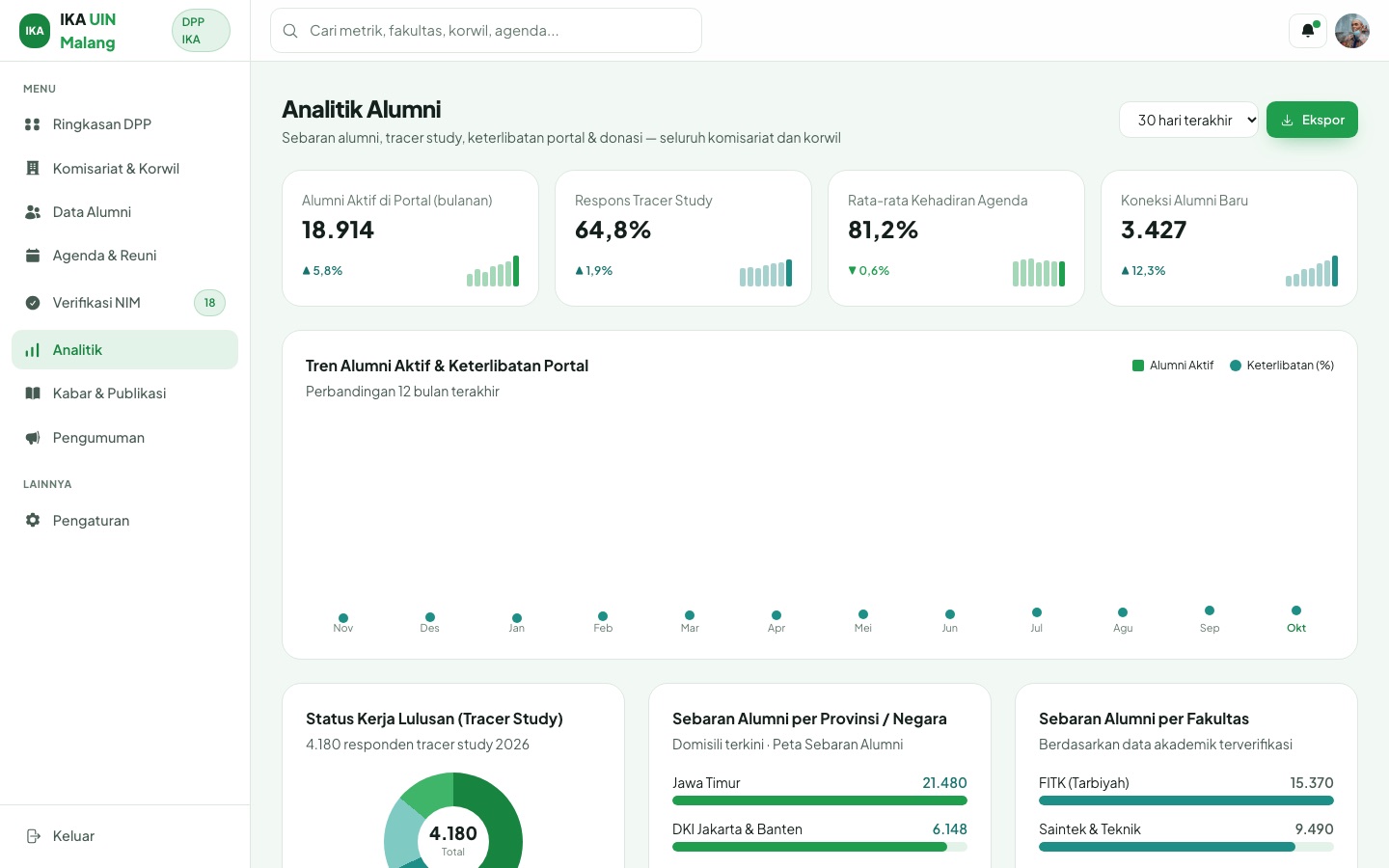Click the Koneksi Alumni Baru sparkline
Screen dimensions: 1389x868
point(1312,271)
